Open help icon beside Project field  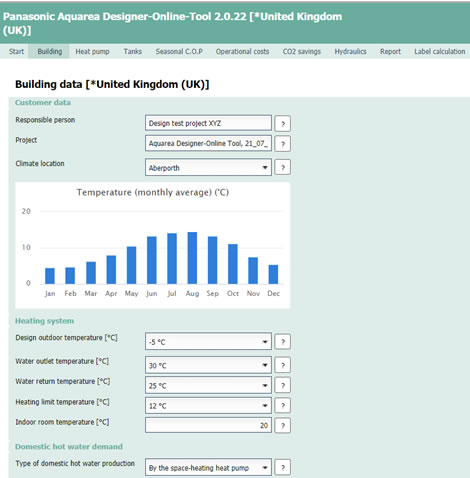click(283, 144)
